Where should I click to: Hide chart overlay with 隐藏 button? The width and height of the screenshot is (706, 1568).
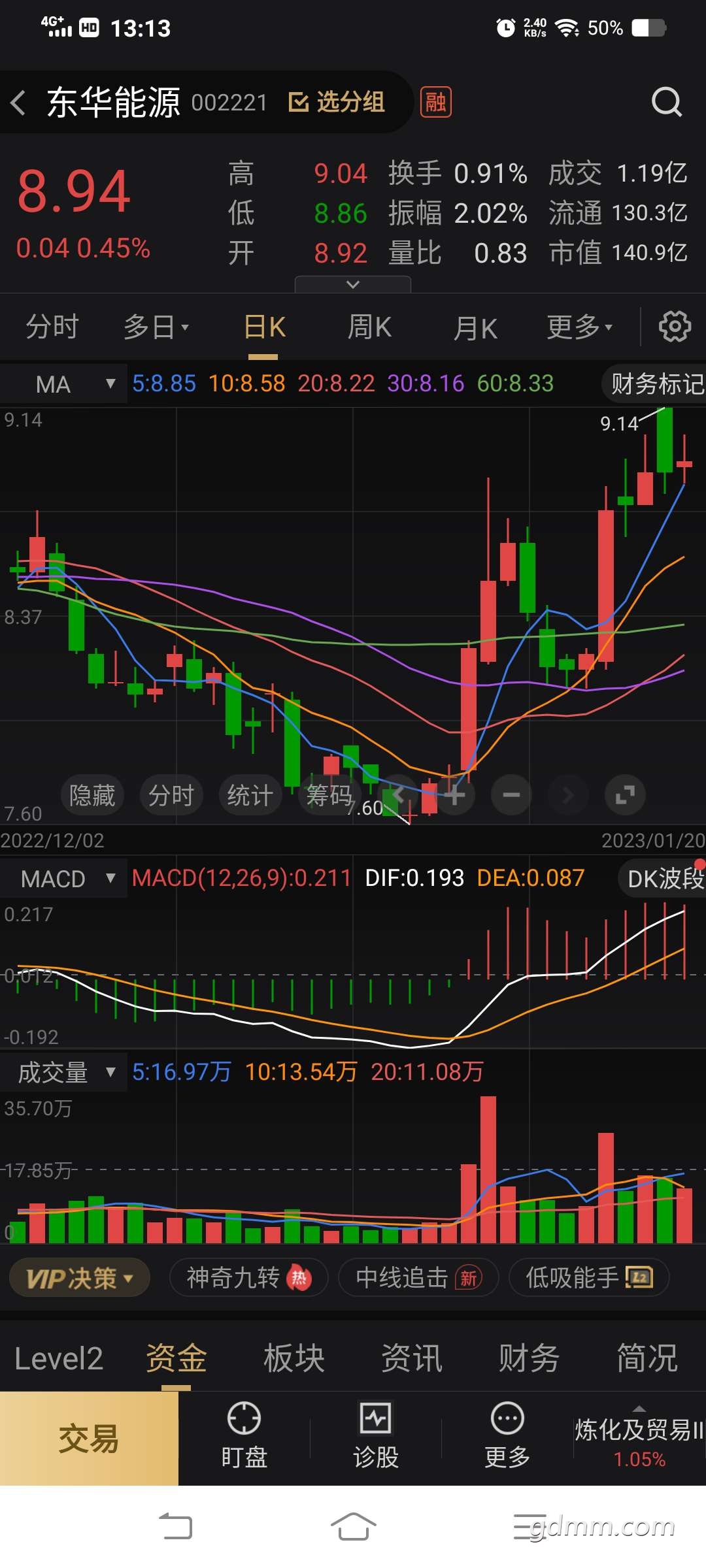pos(92,795)
